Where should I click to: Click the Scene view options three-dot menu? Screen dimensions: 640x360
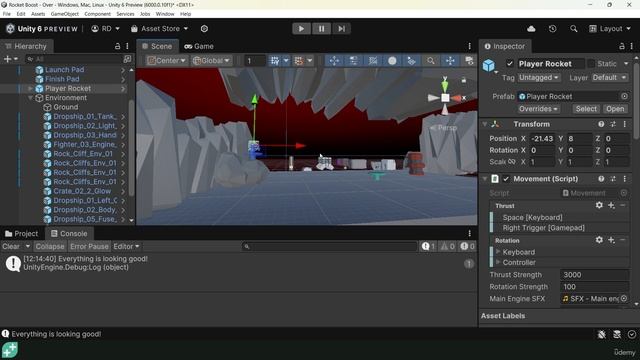coord(469,46)
